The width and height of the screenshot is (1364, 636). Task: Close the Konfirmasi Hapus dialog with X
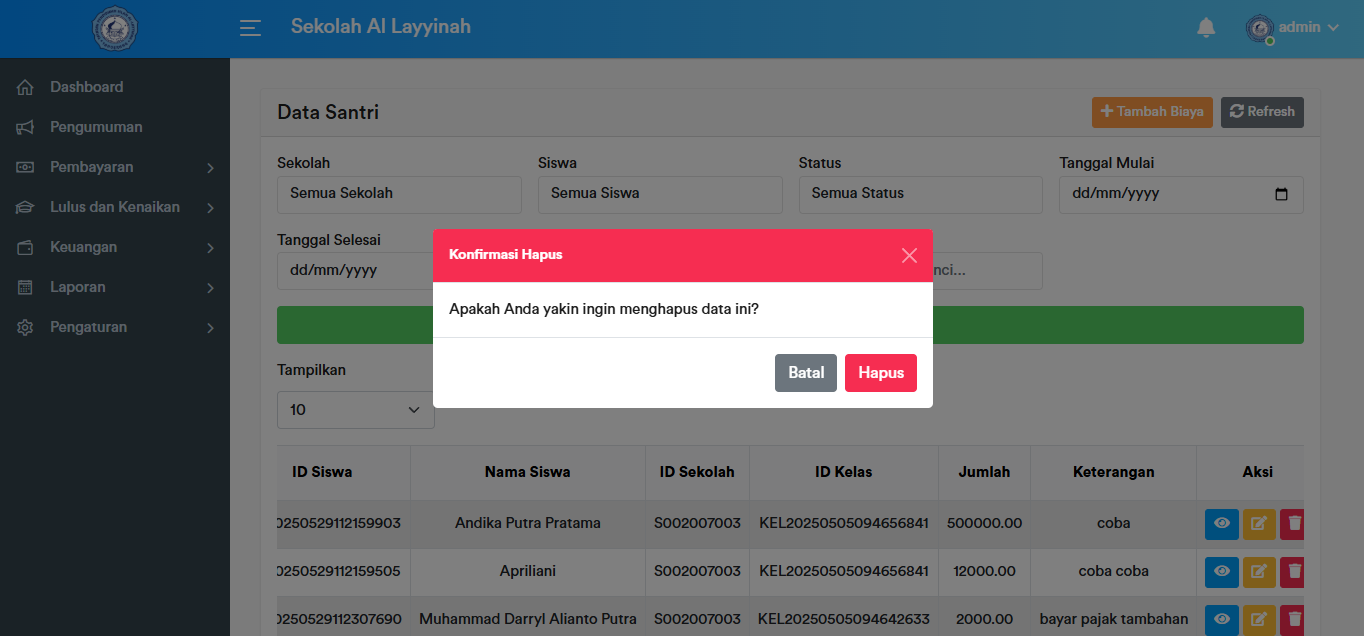click(x=908, y=255)
